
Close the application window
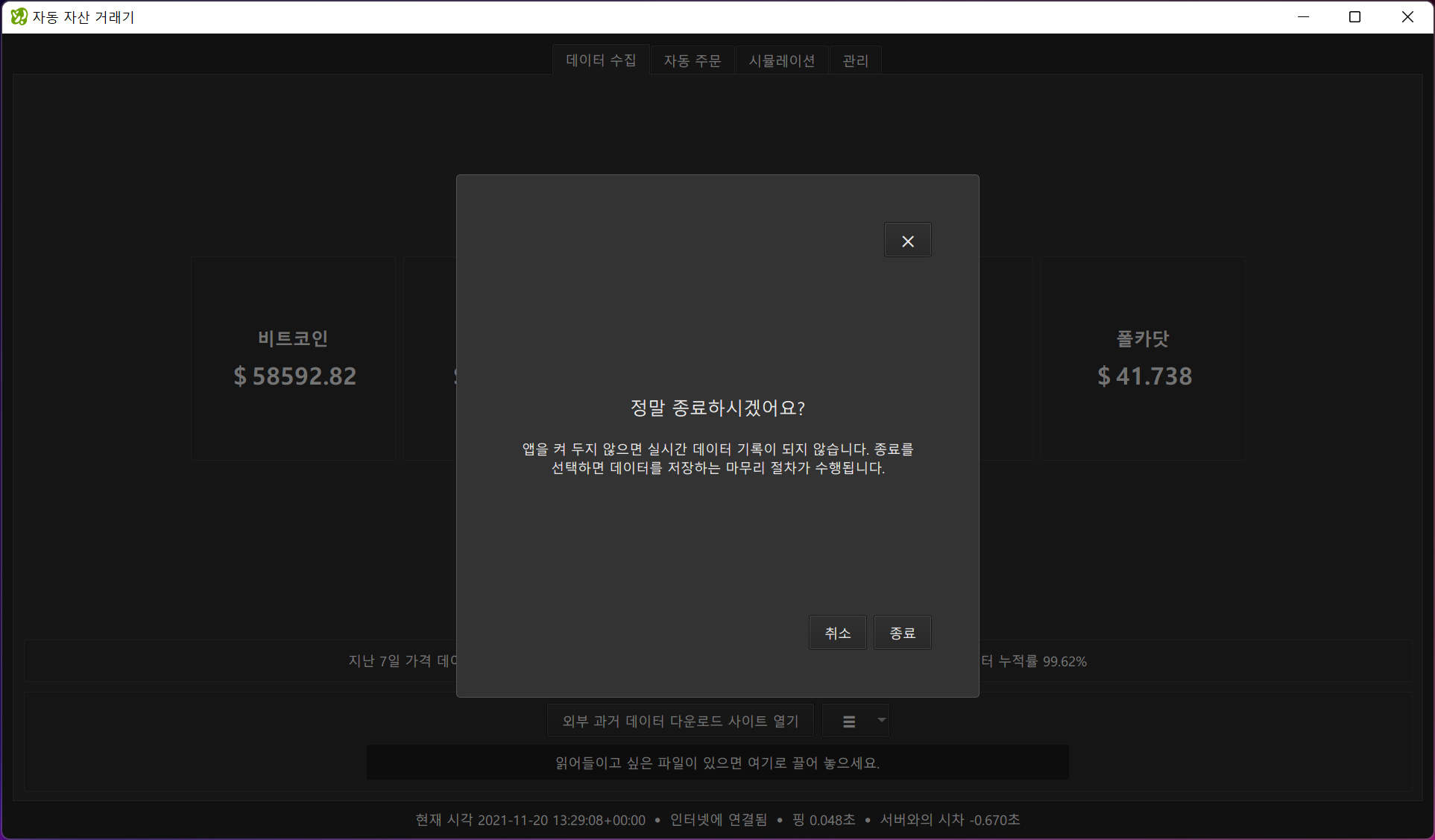1407,16
